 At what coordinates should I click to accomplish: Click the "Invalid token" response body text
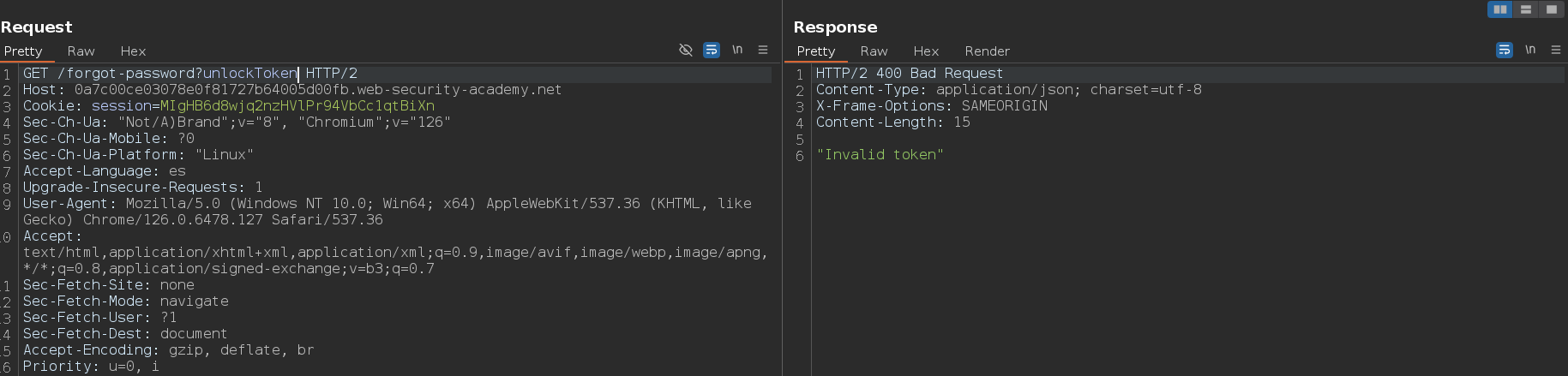880,155
